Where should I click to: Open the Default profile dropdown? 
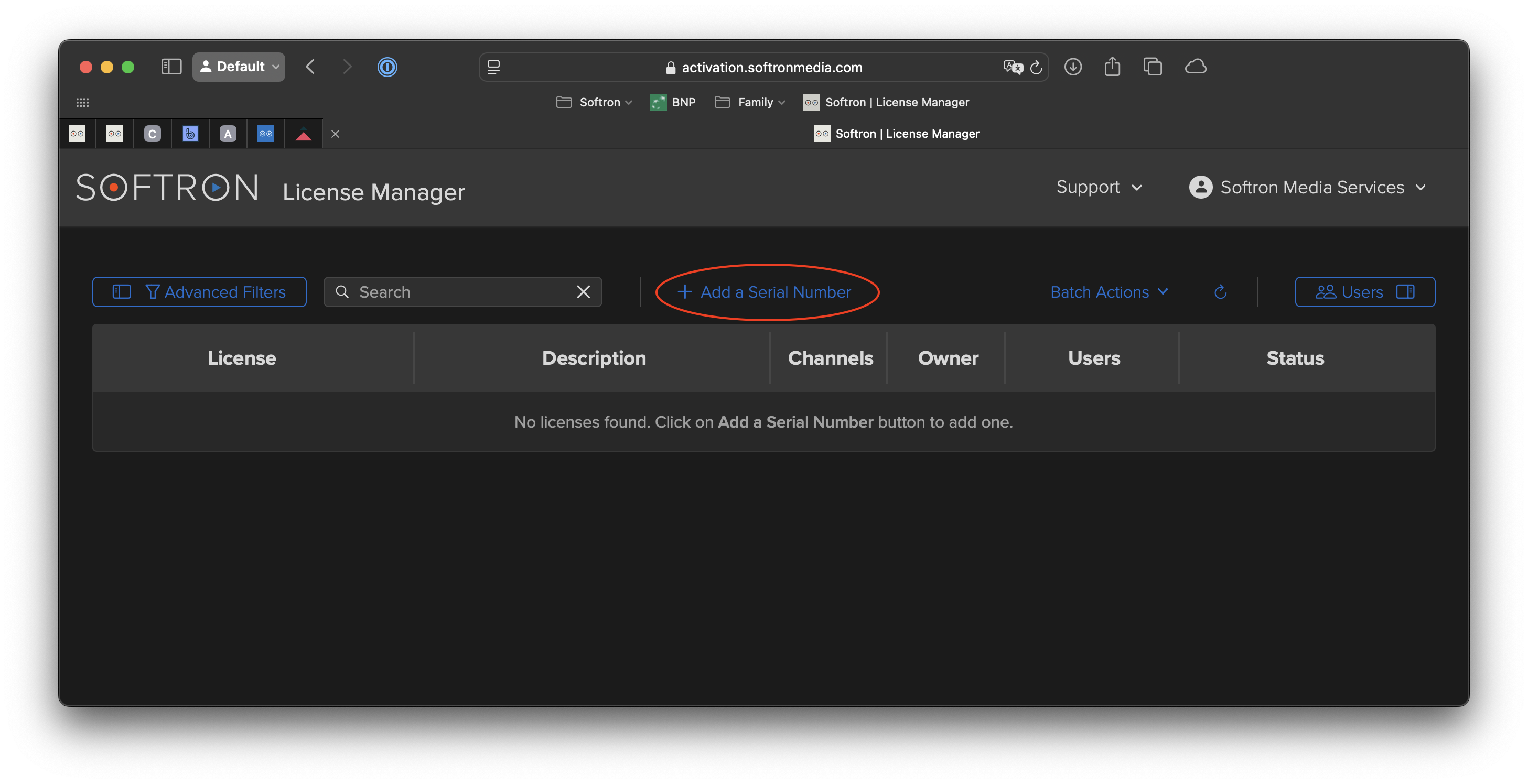[239, 67]
